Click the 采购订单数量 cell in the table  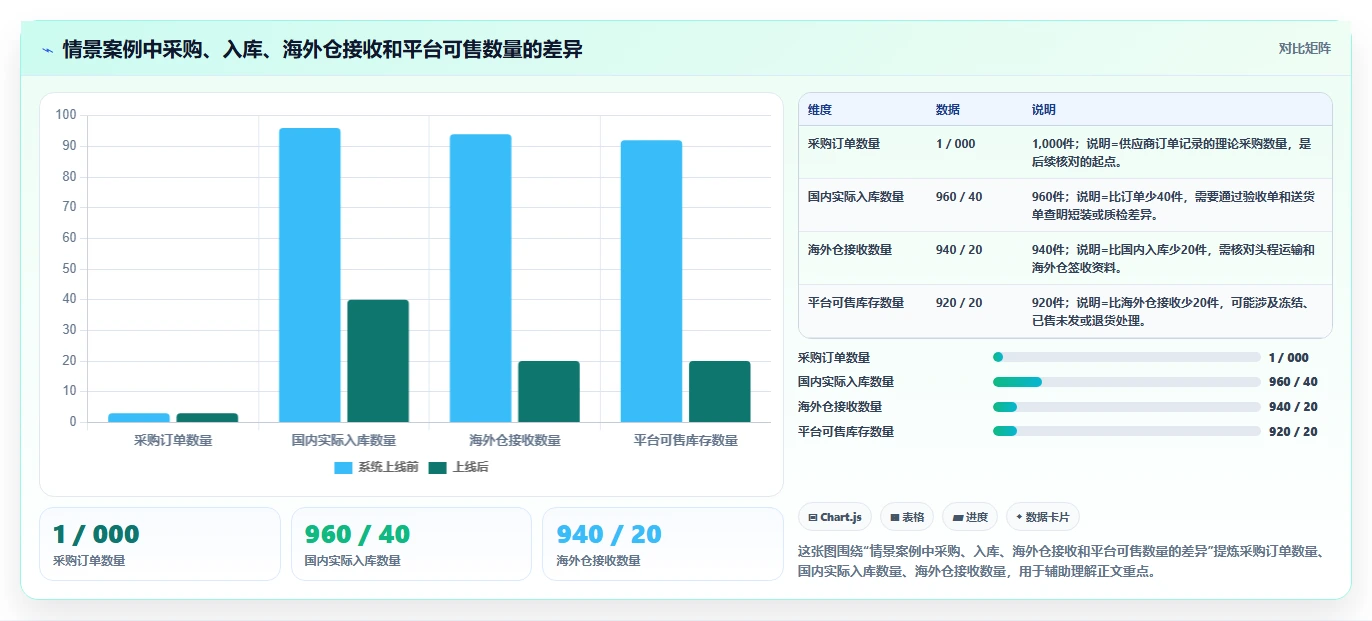tap(844, 144)
